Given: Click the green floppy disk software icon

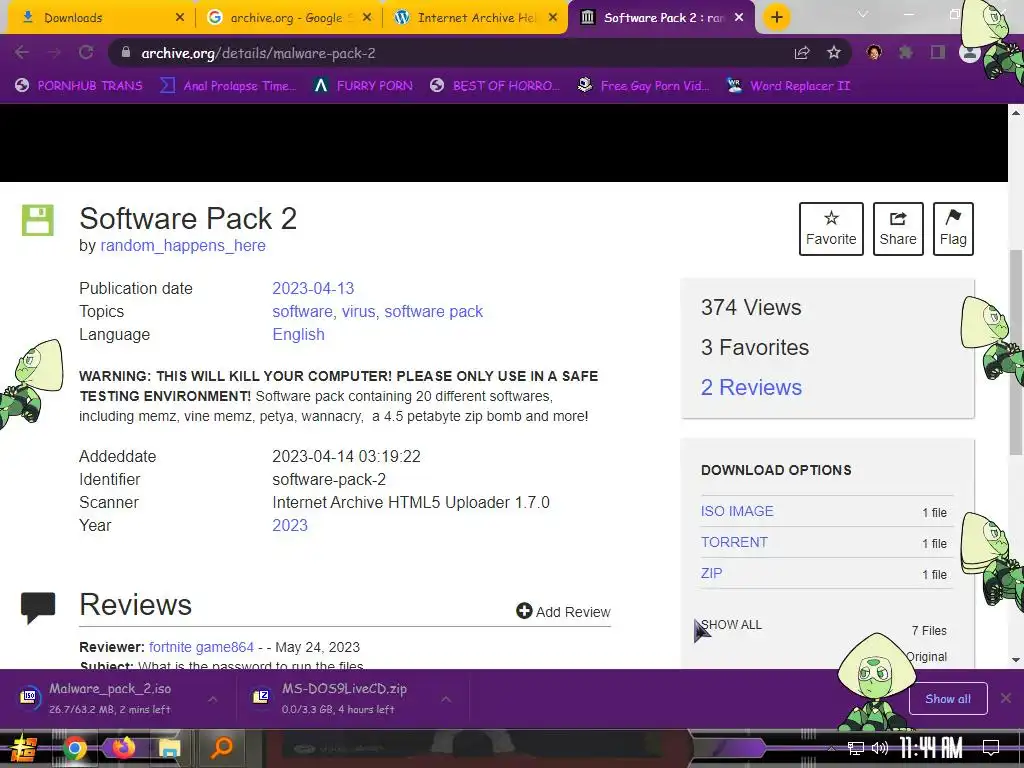Looking at the screenshot, I should point(37,220).
